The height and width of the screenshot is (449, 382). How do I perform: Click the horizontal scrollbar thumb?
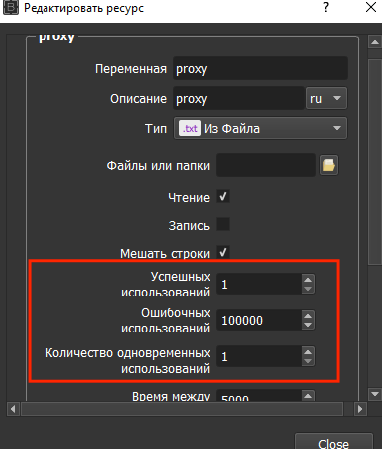click(182, 409)
